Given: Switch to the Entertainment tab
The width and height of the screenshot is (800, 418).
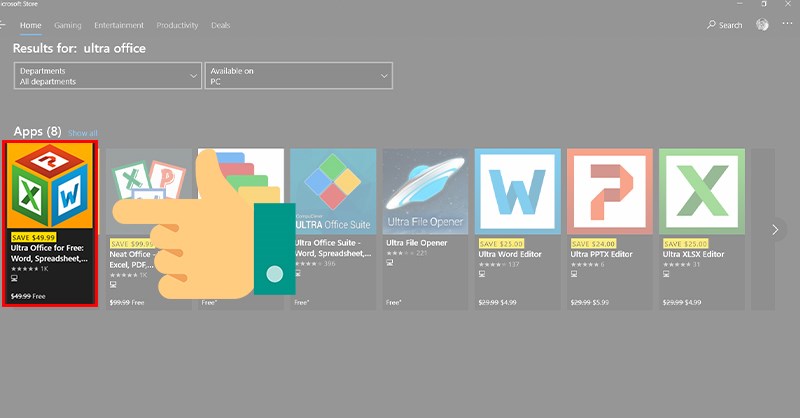Looking at the screenshot, I should pos(119,25).
